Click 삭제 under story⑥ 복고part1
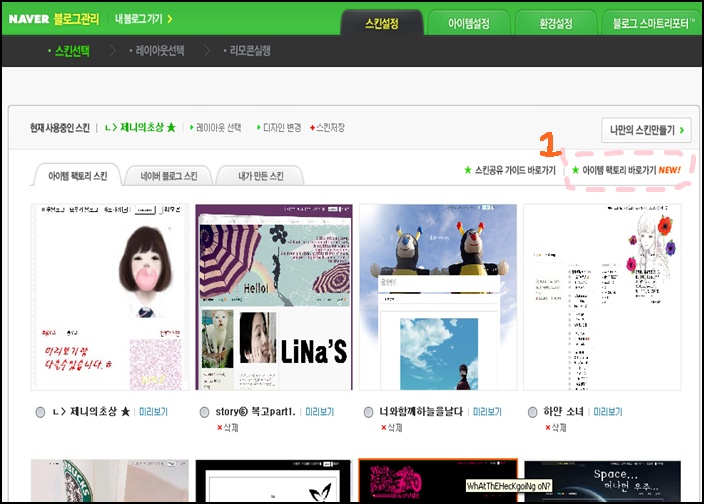The height and width of the screenshot is (504, 704). click(228, 428)
